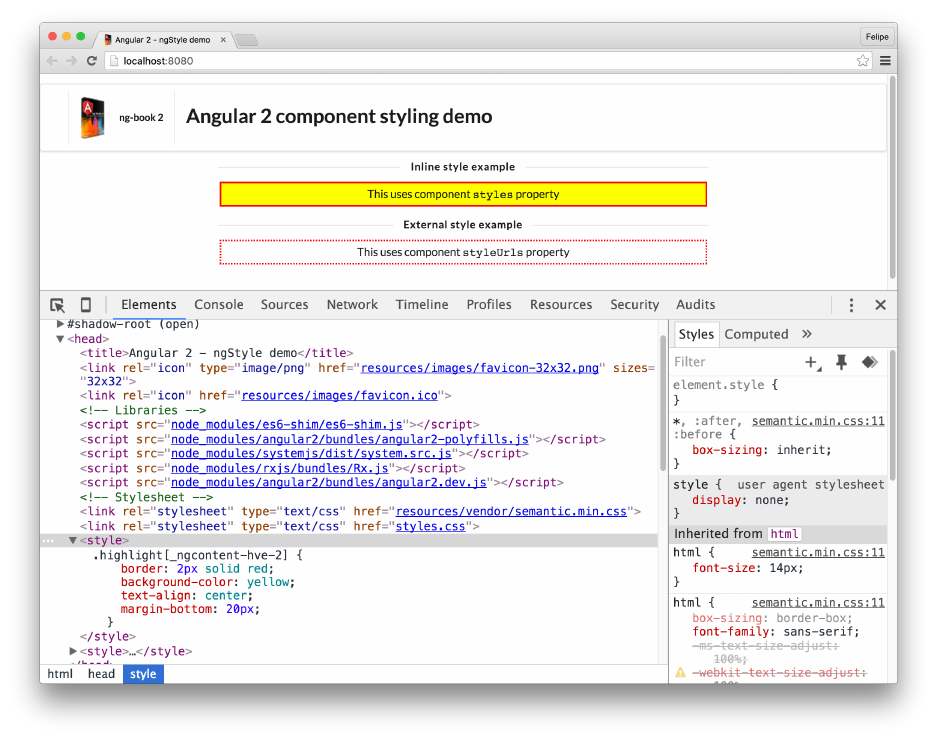The image size is (937, 740).
Task: Expand the second collapsed style element
Action: click(x=72, y=651)
